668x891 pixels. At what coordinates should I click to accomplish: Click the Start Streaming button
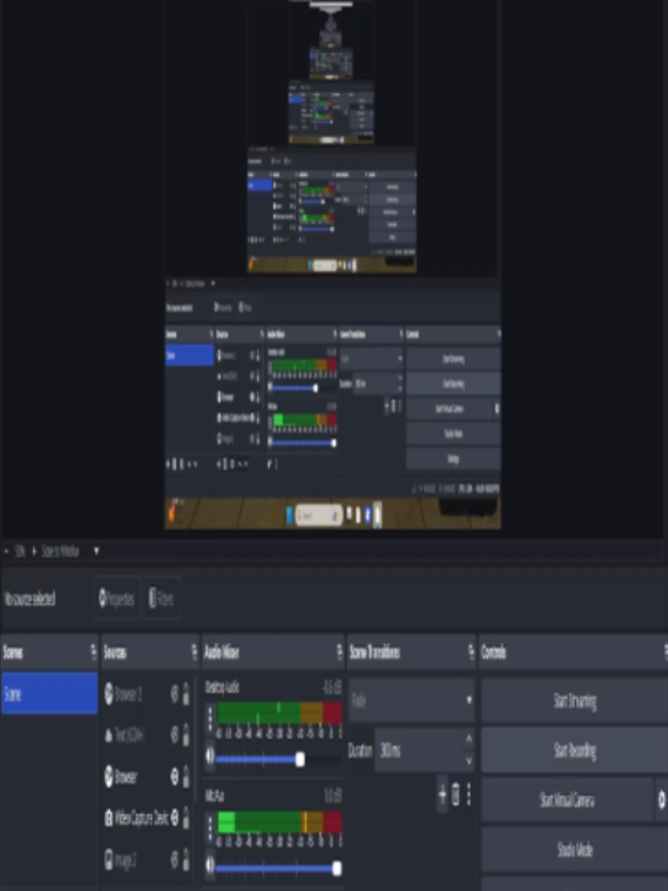coord(575,700)
